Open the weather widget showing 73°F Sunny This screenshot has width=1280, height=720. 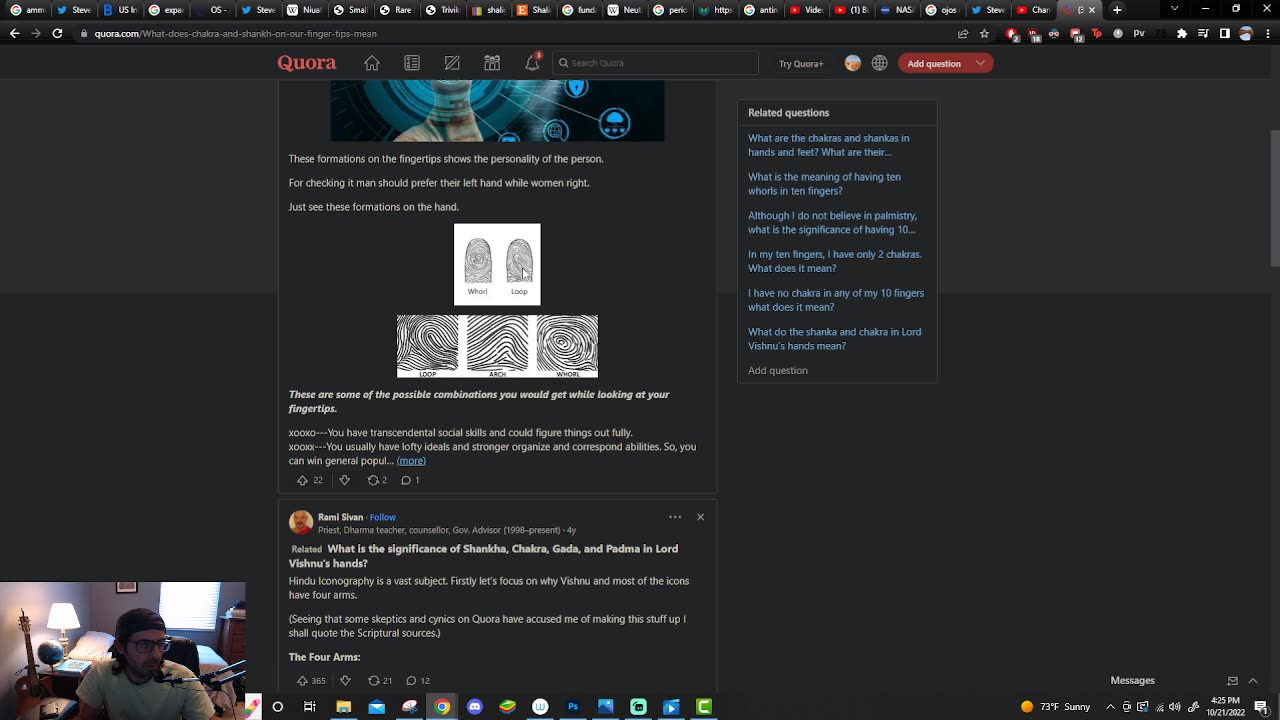[x=1056, y=707]
